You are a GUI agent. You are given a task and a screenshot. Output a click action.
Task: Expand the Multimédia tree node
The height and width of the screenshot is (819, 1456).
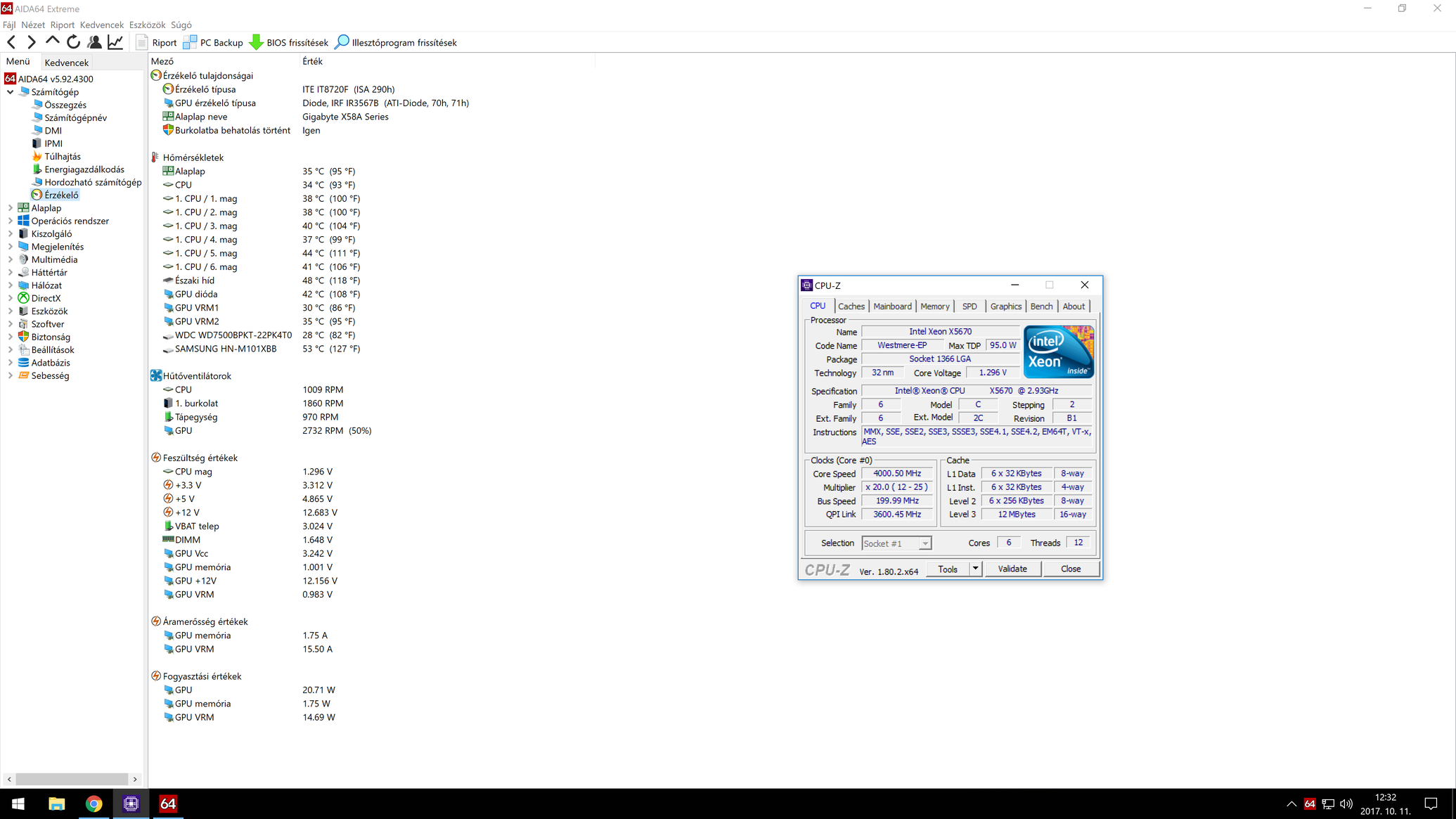pyautogui.click(x=11, y=259)
